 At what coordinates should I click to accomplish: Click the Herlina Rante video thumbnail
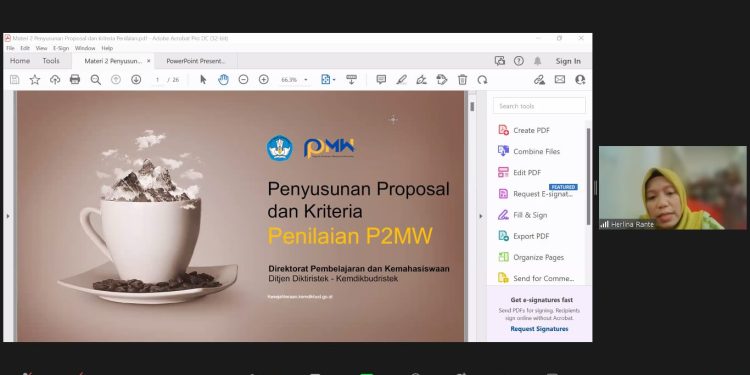pyautogui.click(x=673, y=188)
